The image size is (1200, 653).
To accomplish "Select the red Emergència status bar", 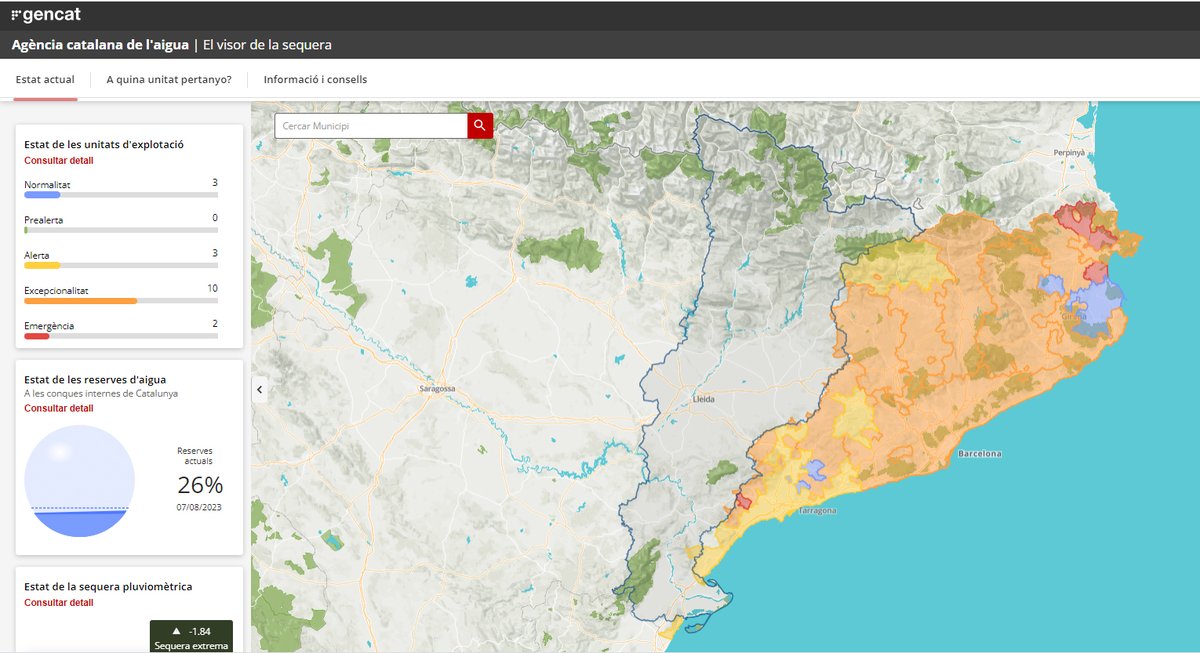I will click(35, 336).
